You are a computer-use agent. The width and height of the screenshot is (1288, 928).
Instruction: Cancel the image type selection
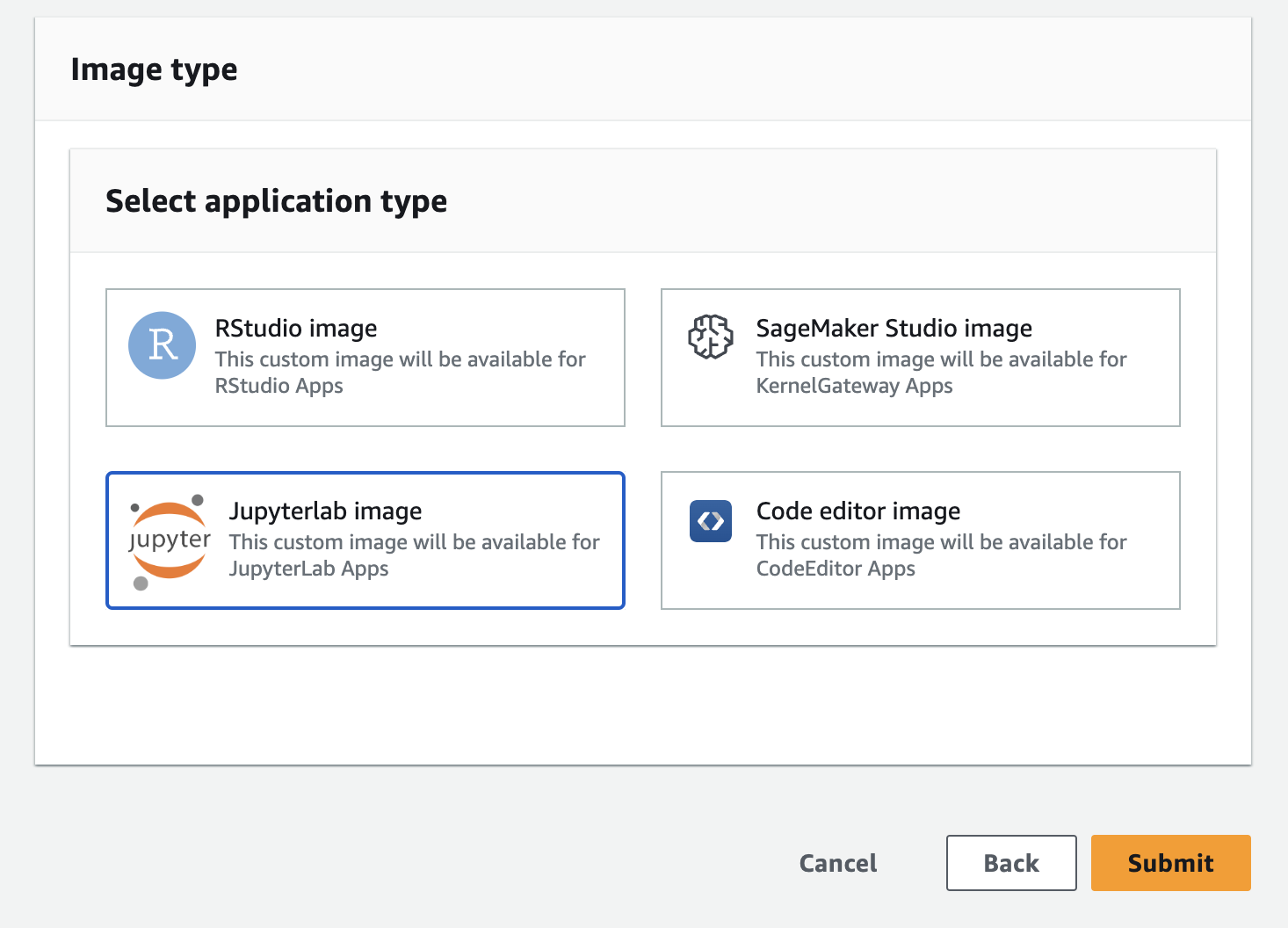point(837,863)
